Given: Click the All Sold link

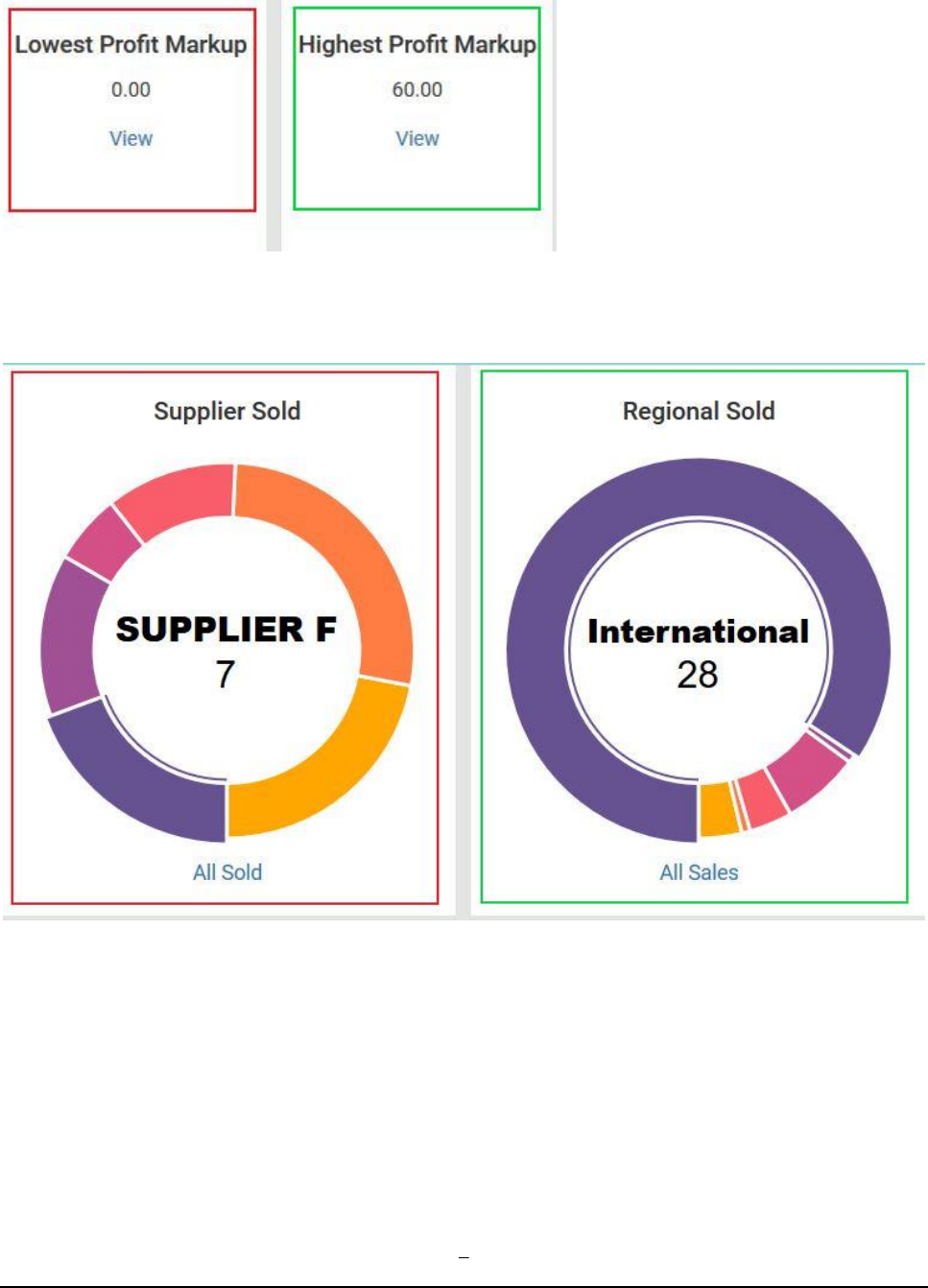Looking at the screenshot, I should tap(227, 872).
